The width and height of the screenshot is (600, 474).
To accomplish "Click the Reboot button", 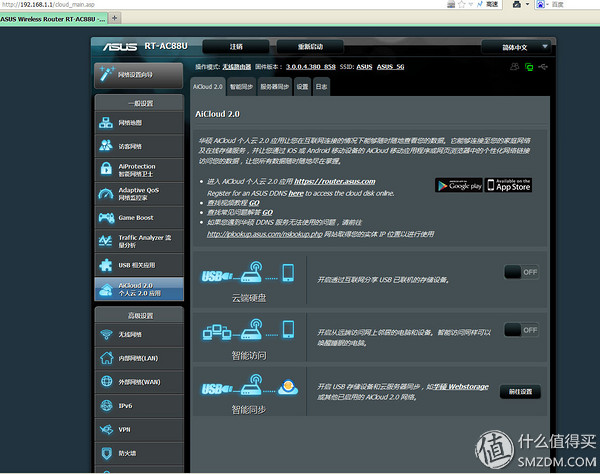I will (x=310, y=47).
